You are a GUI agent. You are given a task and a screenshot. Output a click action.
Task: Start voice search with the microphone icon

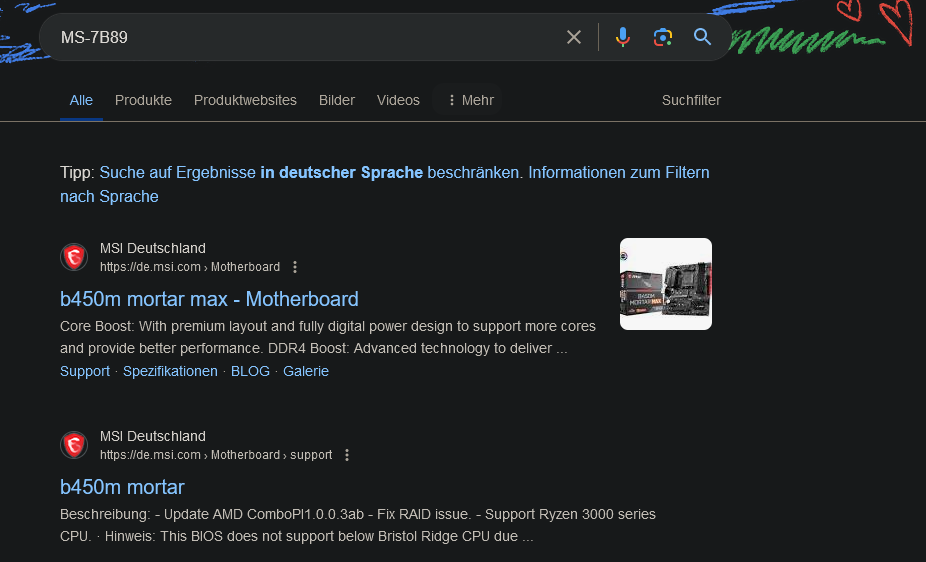click(x=622, y=37)
